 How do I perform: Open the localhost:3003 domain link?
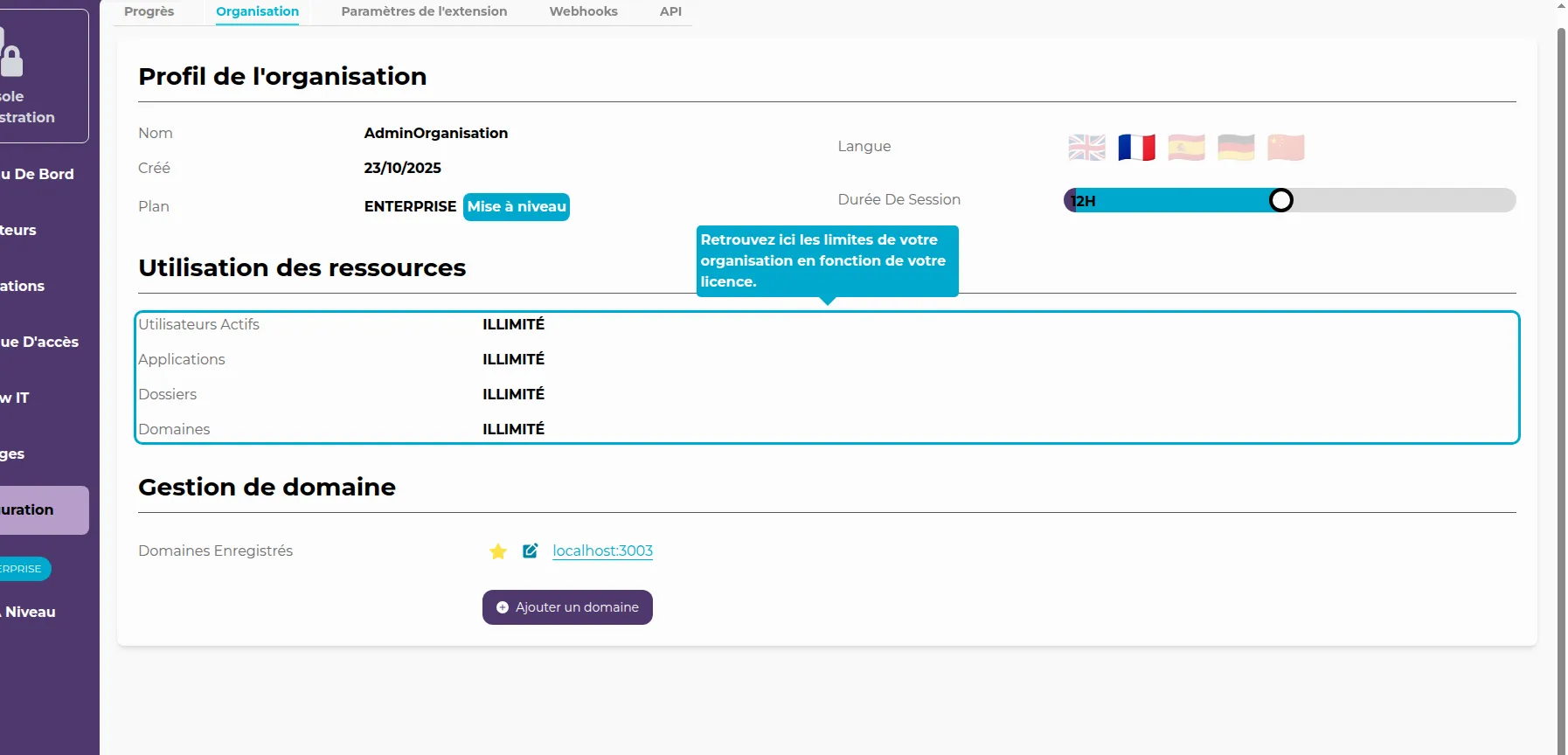pyautogui.click(x=602, y=551)
